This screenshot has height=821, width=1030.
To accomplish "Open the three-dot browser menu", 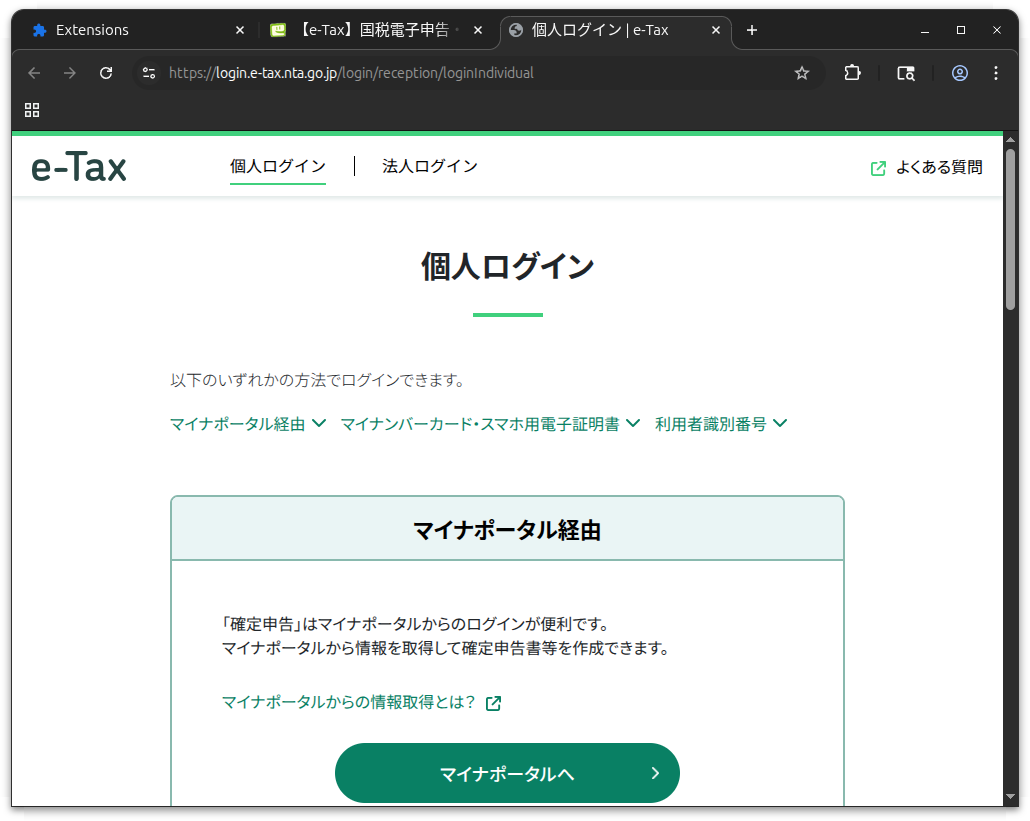I will pos(995,73).
